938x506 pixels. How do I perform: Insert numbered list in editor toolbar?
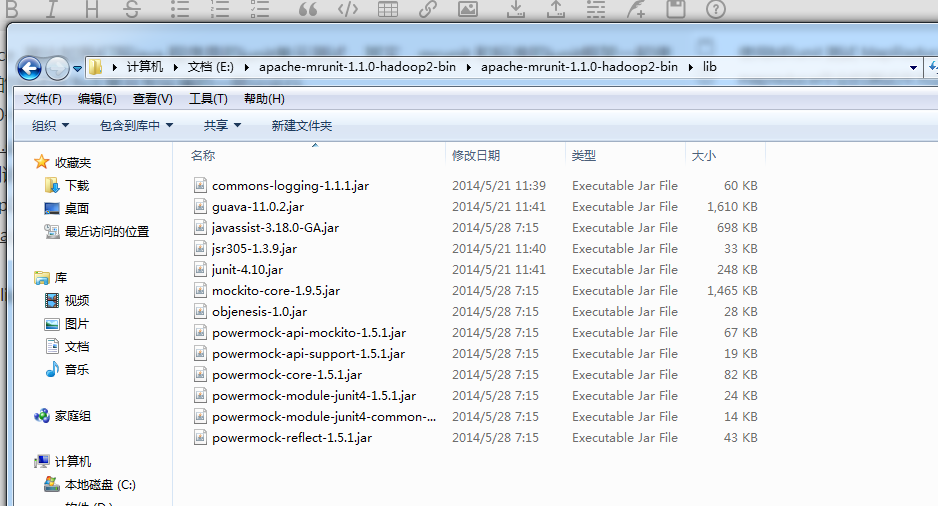[x=220, y=9]
